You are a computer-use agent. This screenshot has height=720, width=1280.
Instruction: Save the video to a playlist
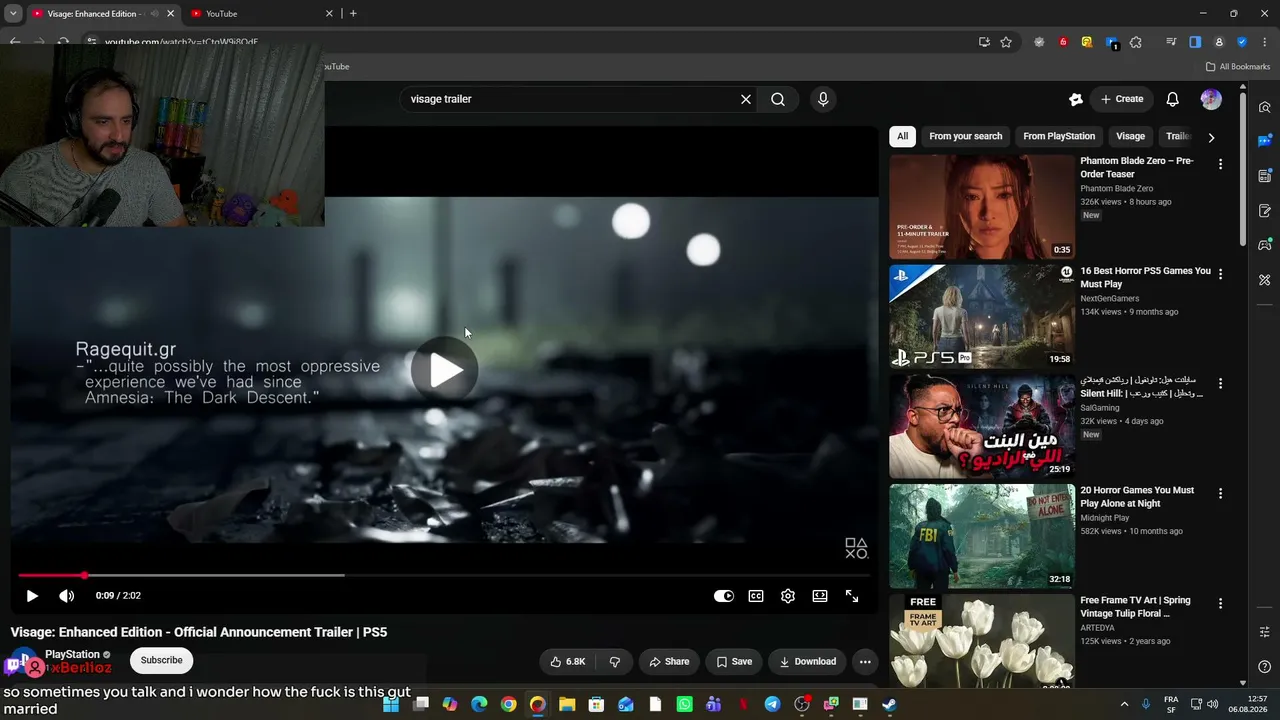(734, 661)
